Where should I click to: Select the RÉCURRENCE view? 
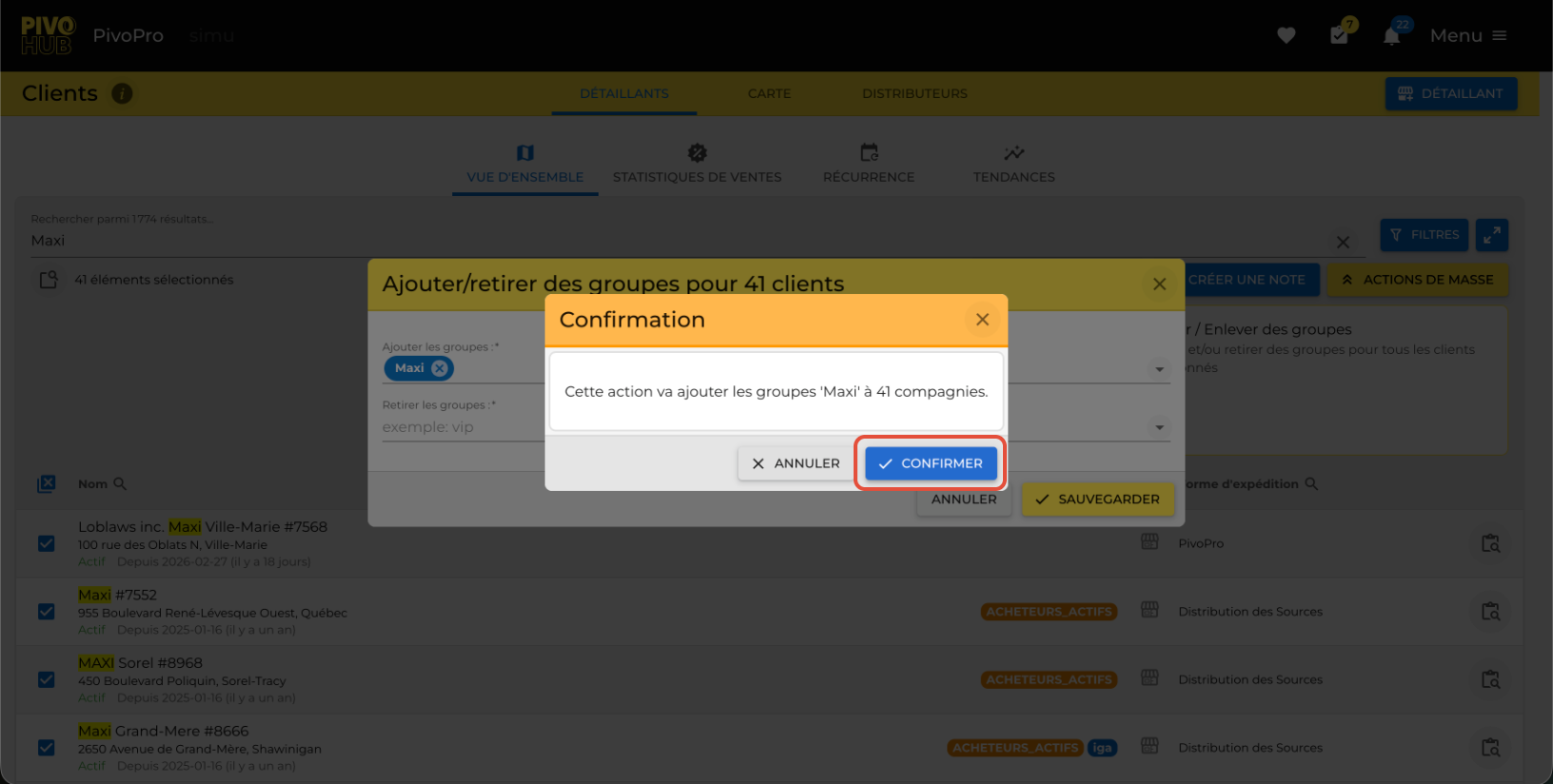pyautogui.click(x=869, y=165)
